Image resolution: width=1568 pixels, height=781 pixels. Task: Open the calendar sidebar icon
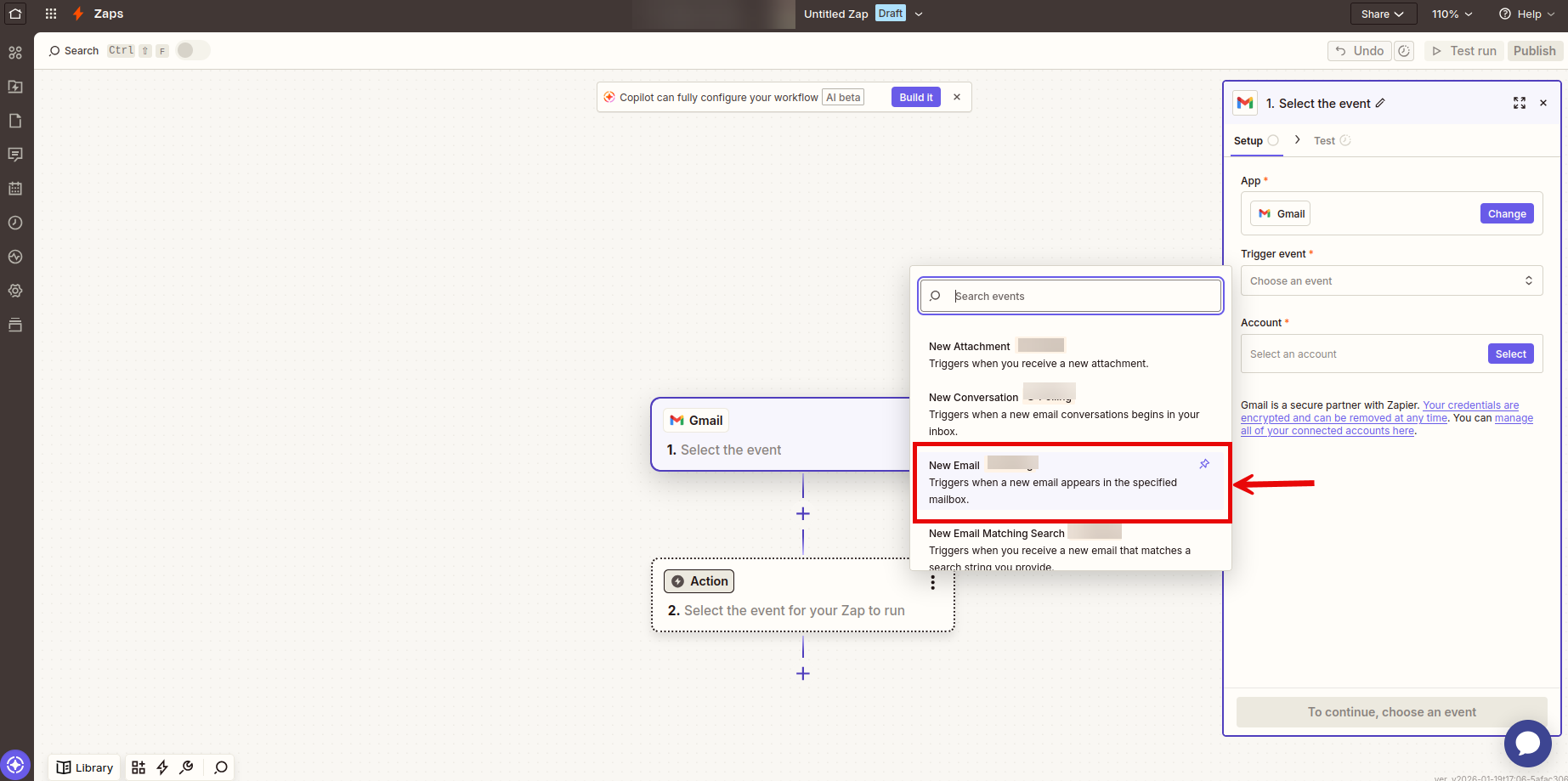pos(15,189)
